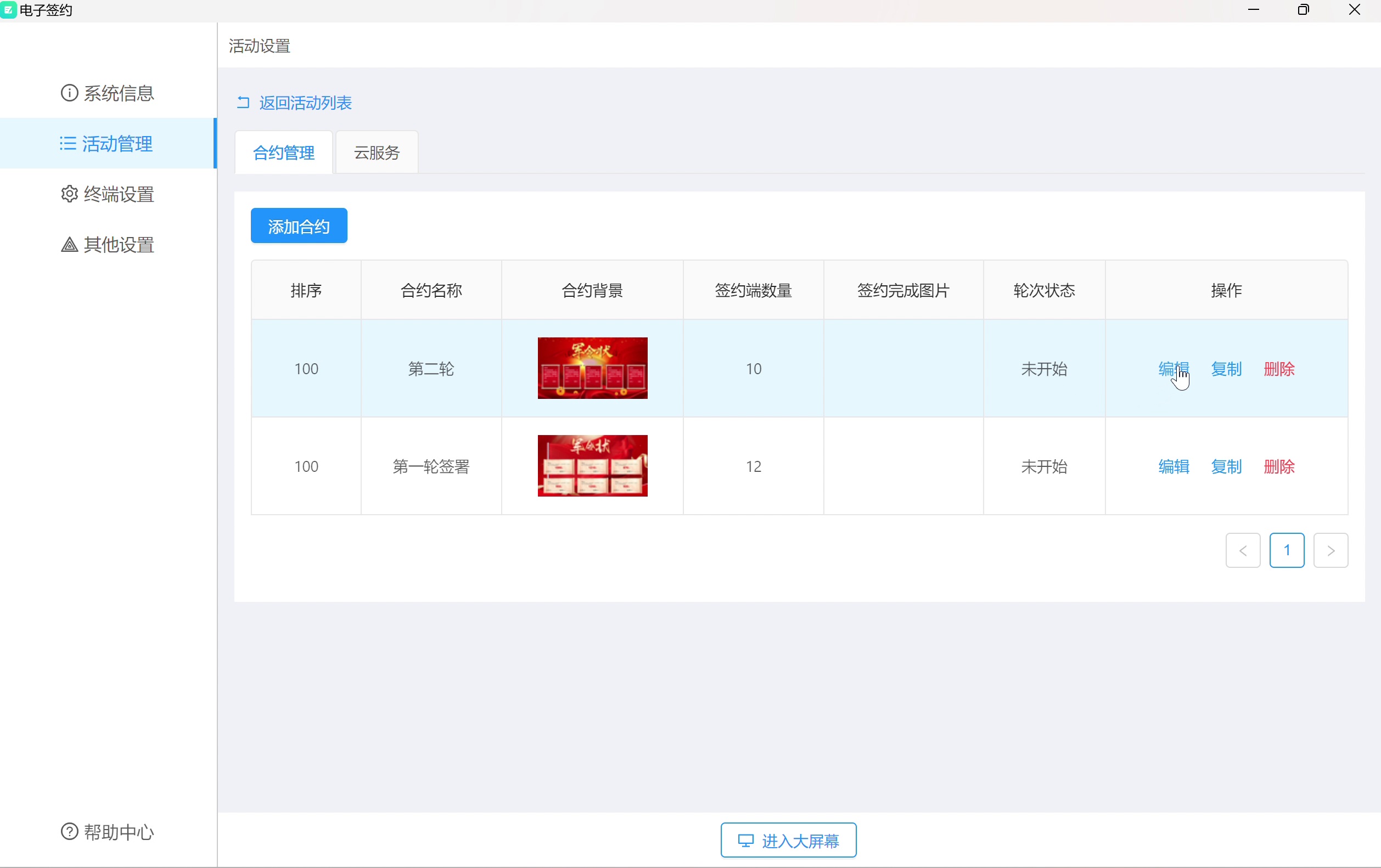Click sort value 100 in 第二轮 row
The height and width of the screenshot is (868, 1381).
click(306, 369)
